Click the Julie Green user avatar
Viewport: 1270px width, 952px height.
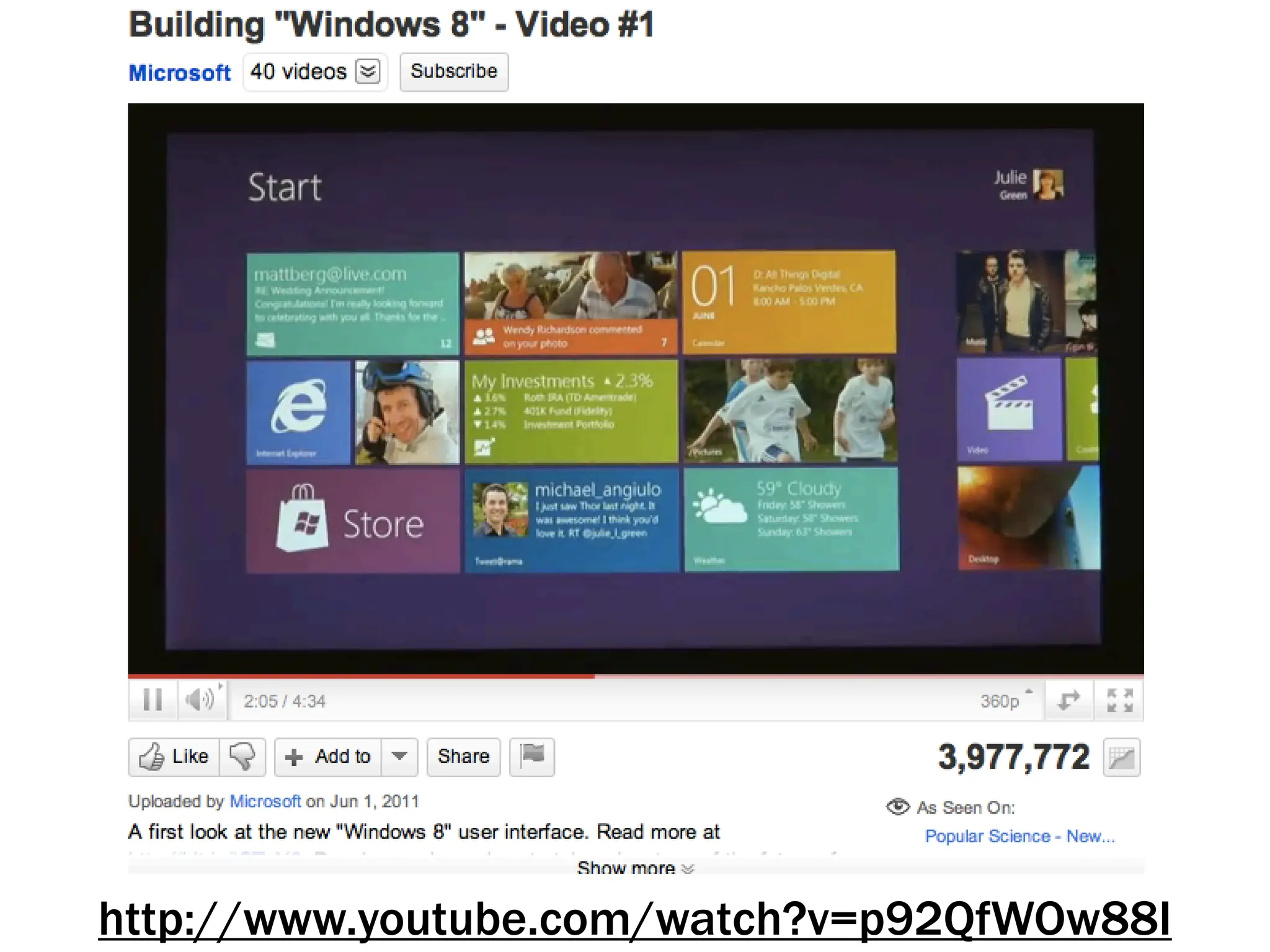[x=1048, y=184]
